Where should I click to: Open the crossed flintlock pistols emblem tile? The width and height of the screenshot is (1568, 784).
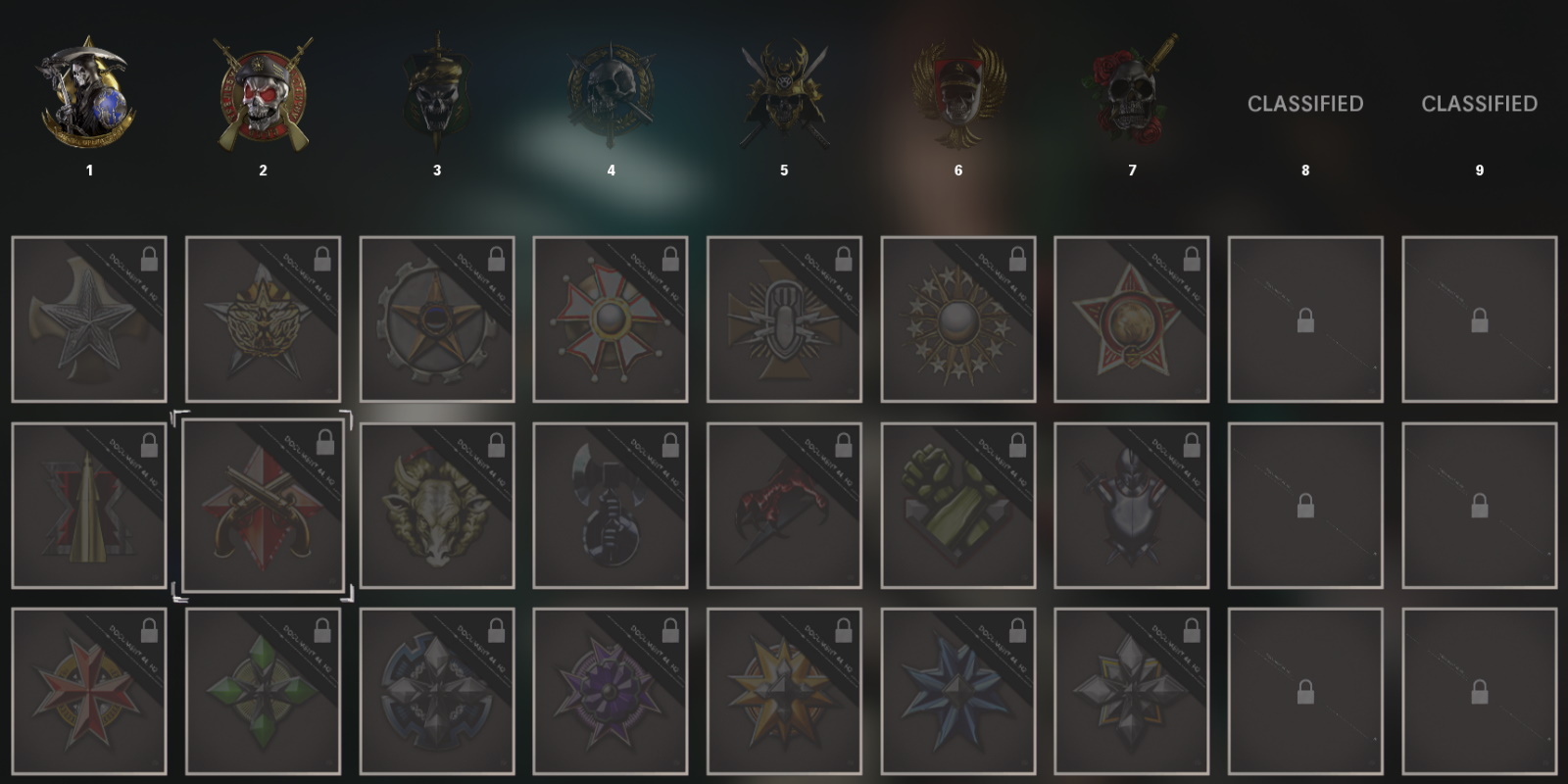263,506
